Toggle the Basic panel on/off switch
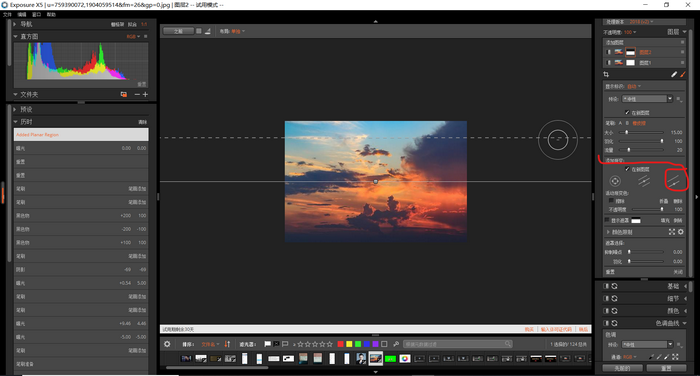This screenshot has height=376, width=700. coord(606,286)
